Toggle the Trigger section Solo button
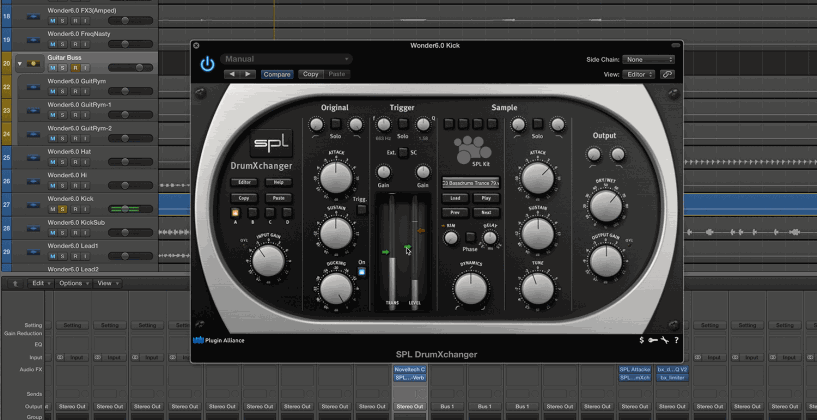This screenshot has width=817, height=420. click(x=403, y=123)
